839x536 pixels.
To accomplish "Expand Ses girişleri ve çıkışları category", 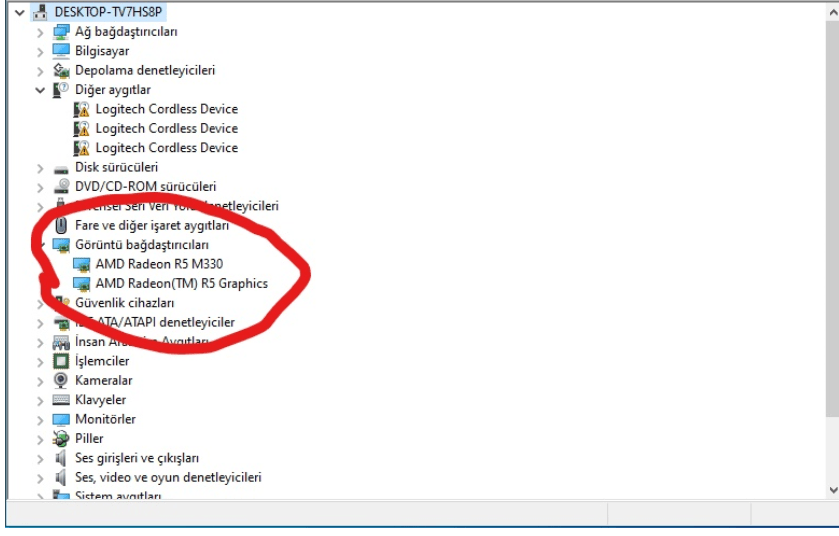I will (x=40, y=459).
